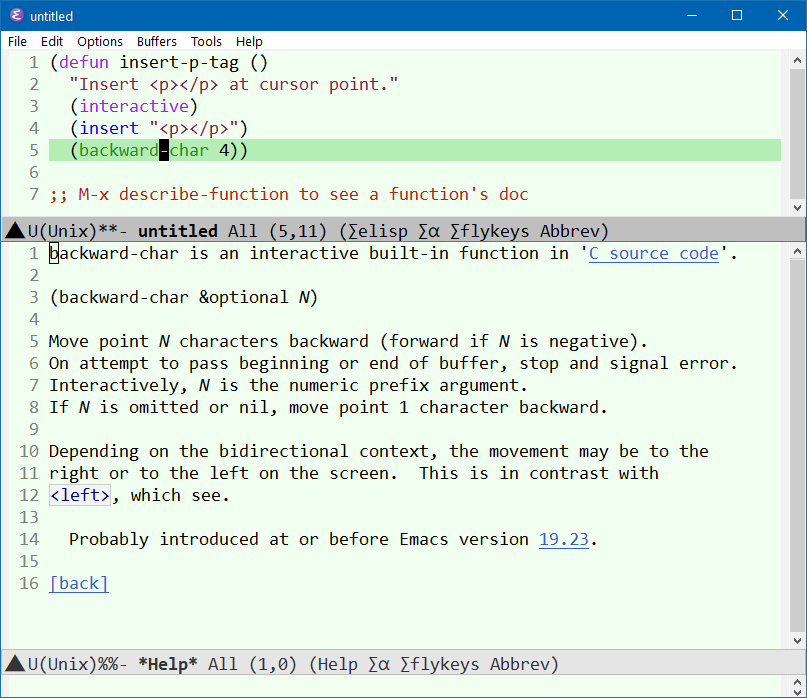Click the minibuffer's small scroll-up arrow
Viewport: 807px width, 698px height.
pos(797,682)
